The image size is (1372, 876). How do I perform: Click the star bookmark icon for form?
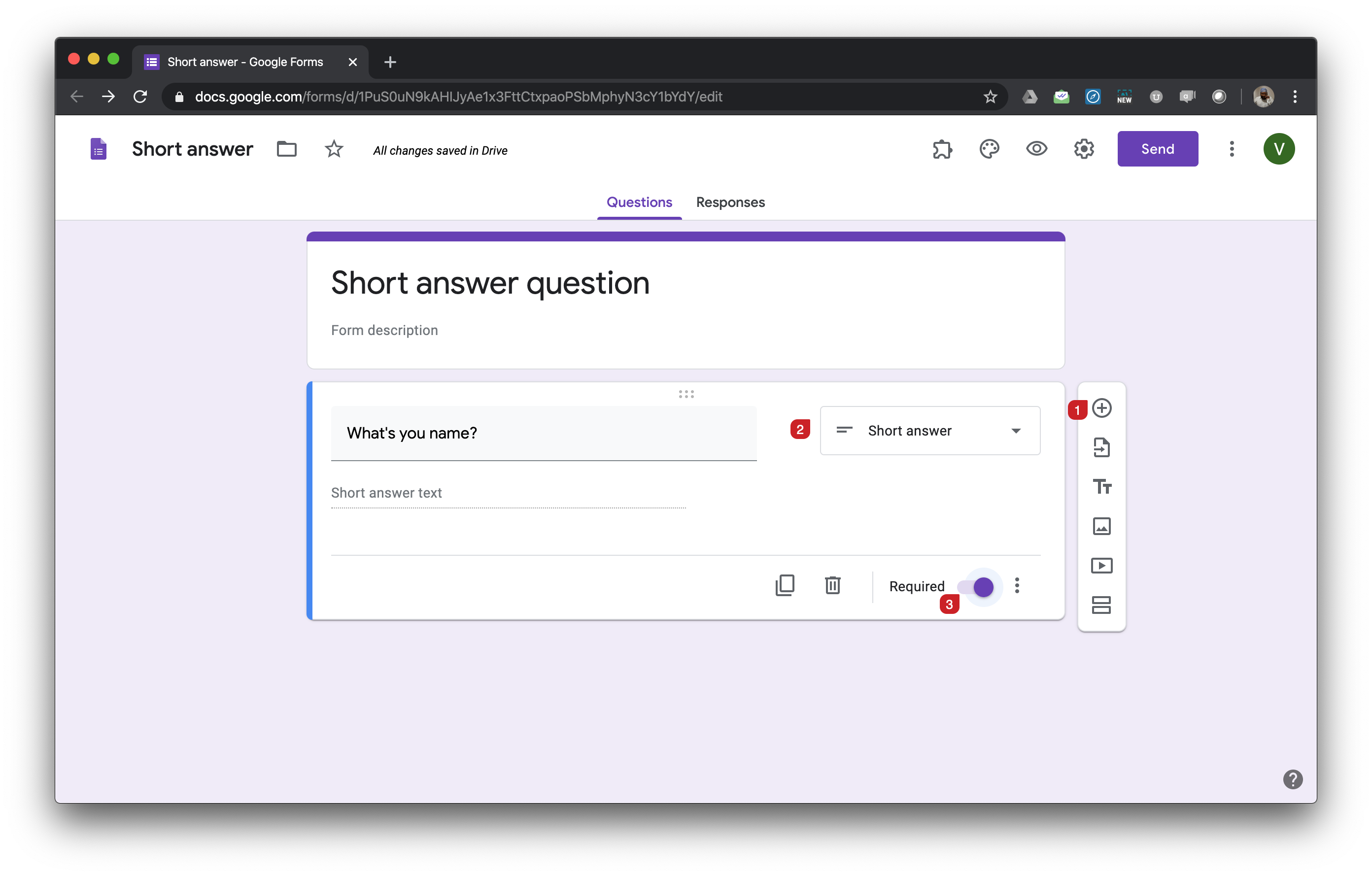(x=333, y=149)
